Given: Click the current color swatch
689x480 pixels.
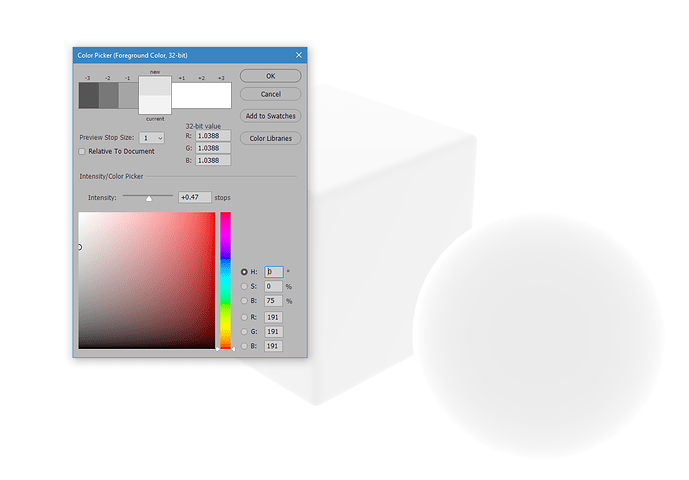Looking at the screenshot, I should 155,105.
